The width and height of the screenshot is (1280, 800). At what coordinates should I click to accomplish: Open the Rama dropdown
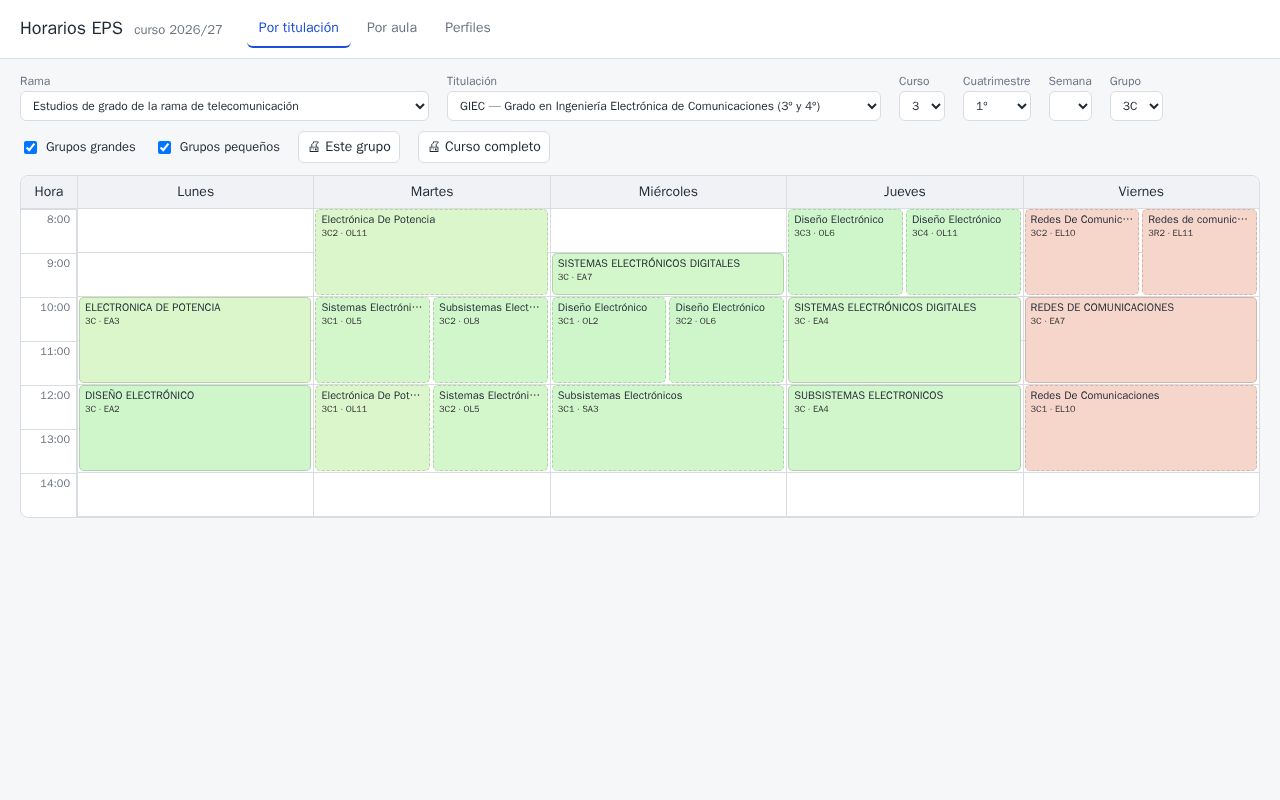tap(224, 106)
